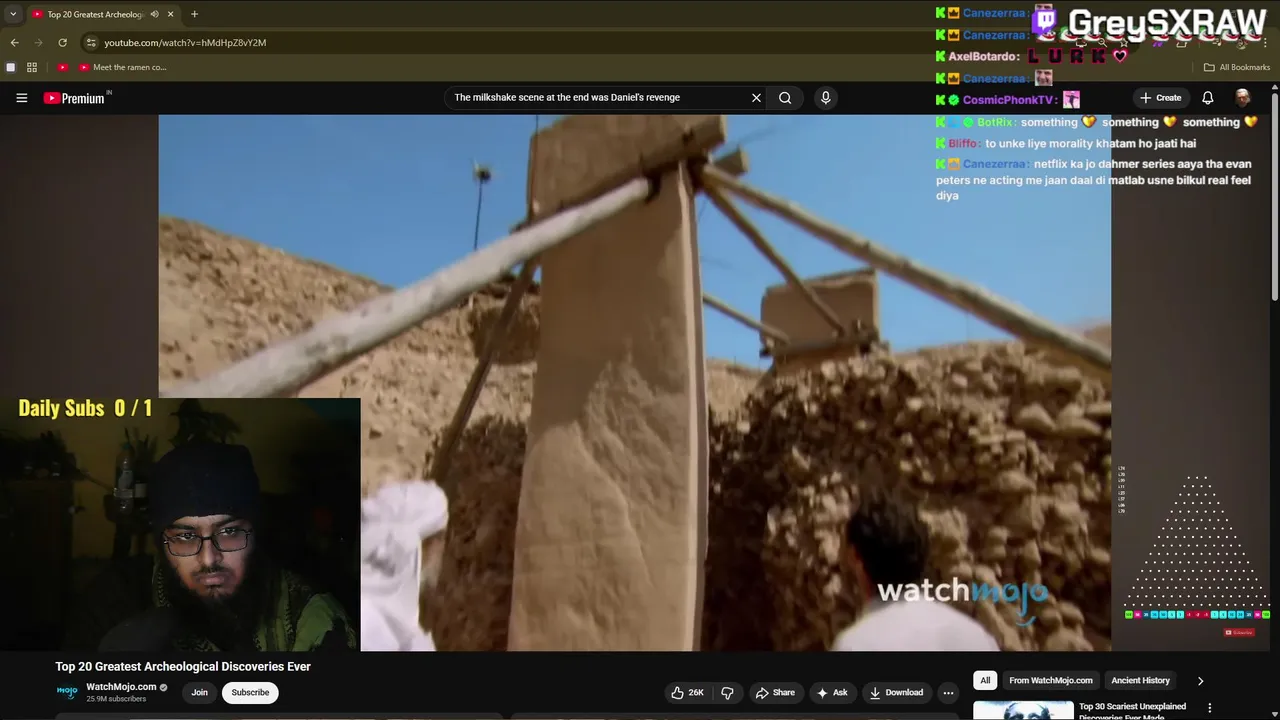Select the Ancient History chip

[1140, 680]
